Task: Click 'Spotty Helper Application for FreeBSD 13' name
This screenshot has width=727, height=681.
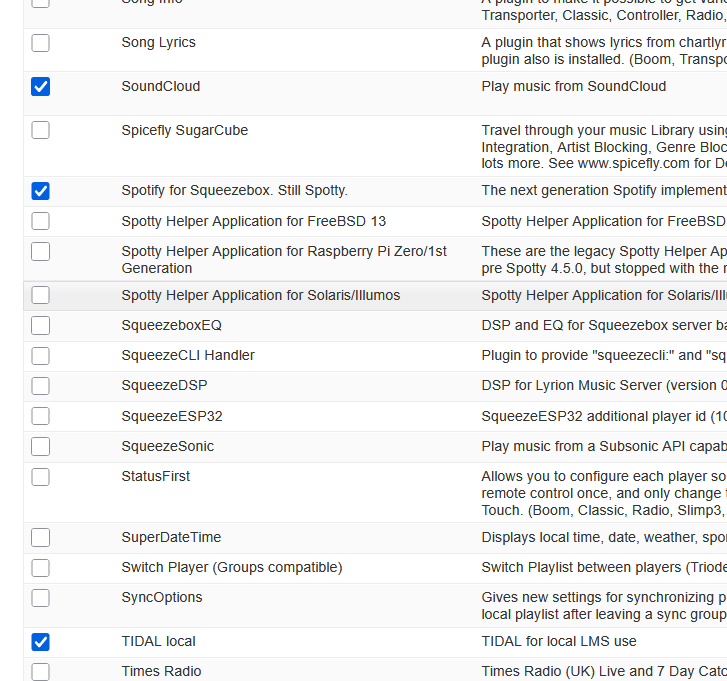Action: click(x=254, y=221)
